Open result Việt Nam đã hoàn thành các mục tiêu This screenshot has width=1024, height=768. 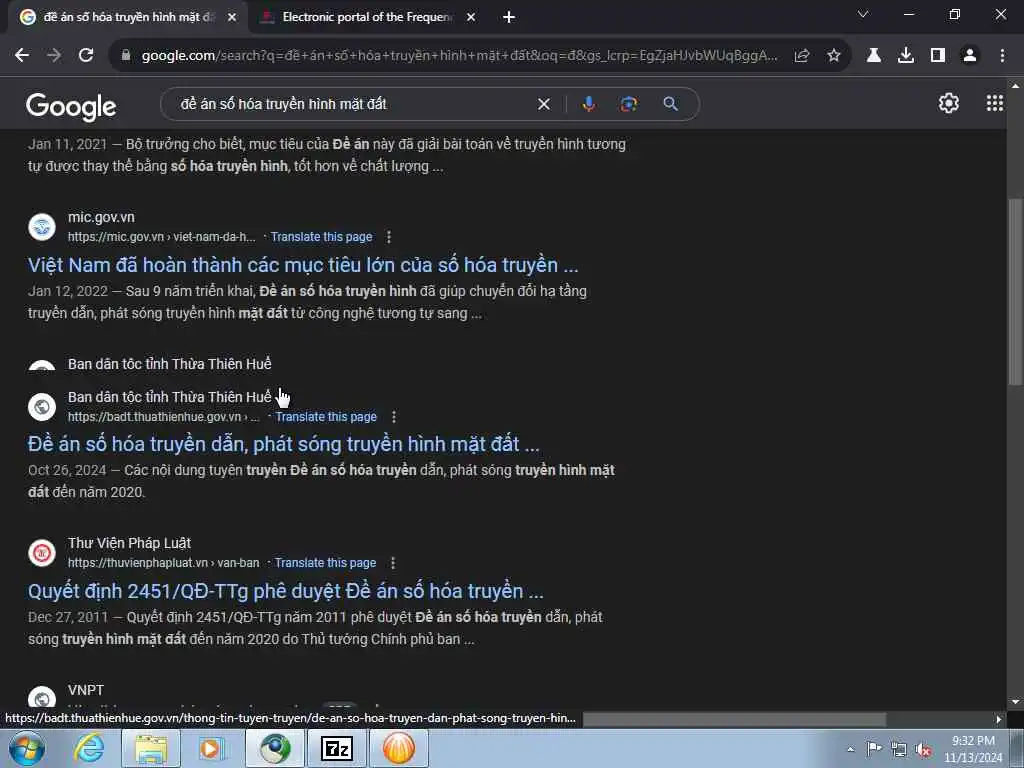pyautogui.click(x=303, y=265)
